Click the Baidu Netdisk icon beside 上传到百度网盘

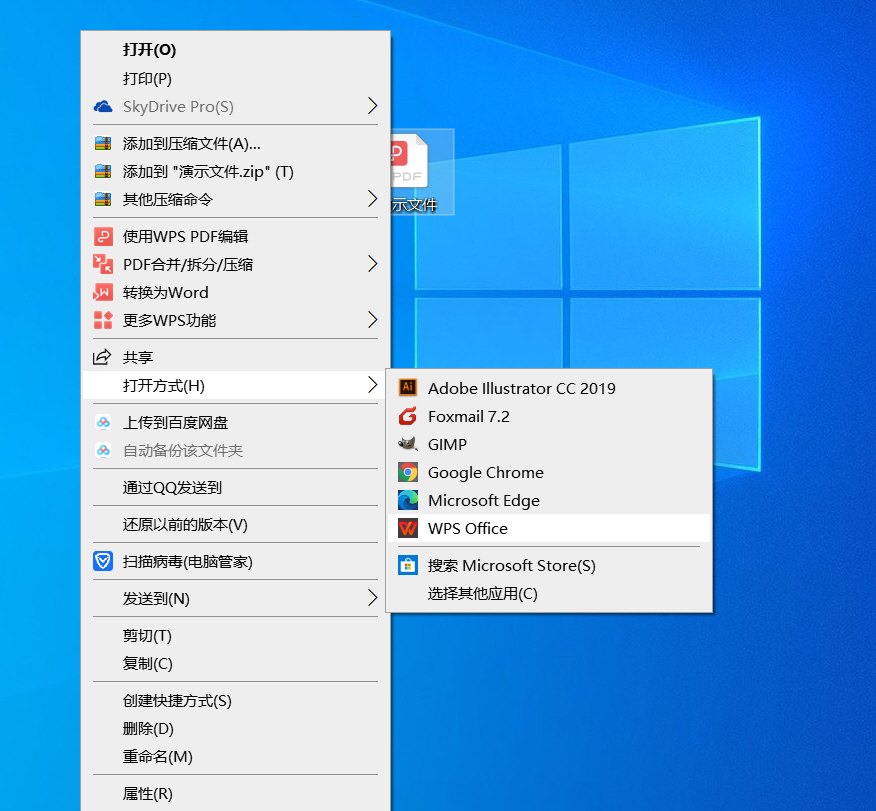pyautogui.click(x=103, y=423)
